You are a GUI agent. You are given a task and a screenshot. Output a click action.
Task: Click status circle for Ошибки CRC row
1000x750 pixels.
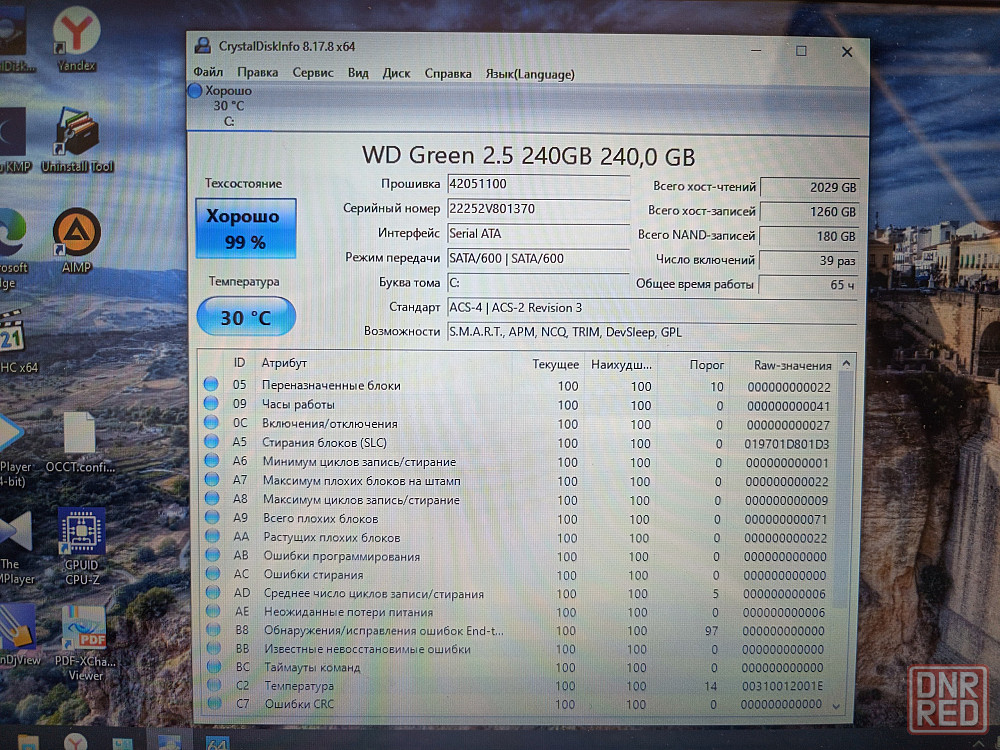[x=214, y=703]
